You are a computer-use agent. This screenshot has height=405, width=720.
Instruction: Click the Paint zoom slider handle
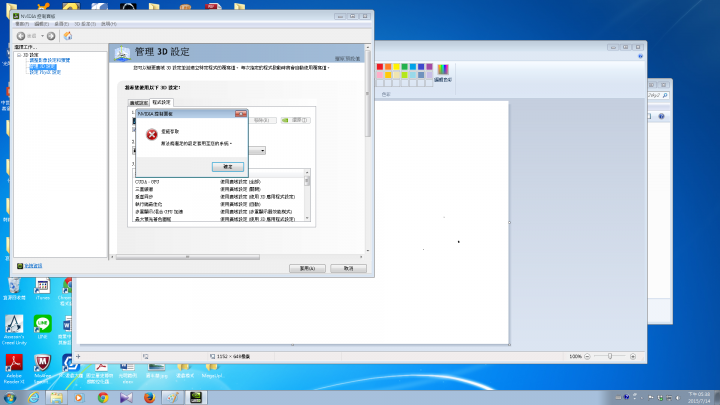(610, 356)
